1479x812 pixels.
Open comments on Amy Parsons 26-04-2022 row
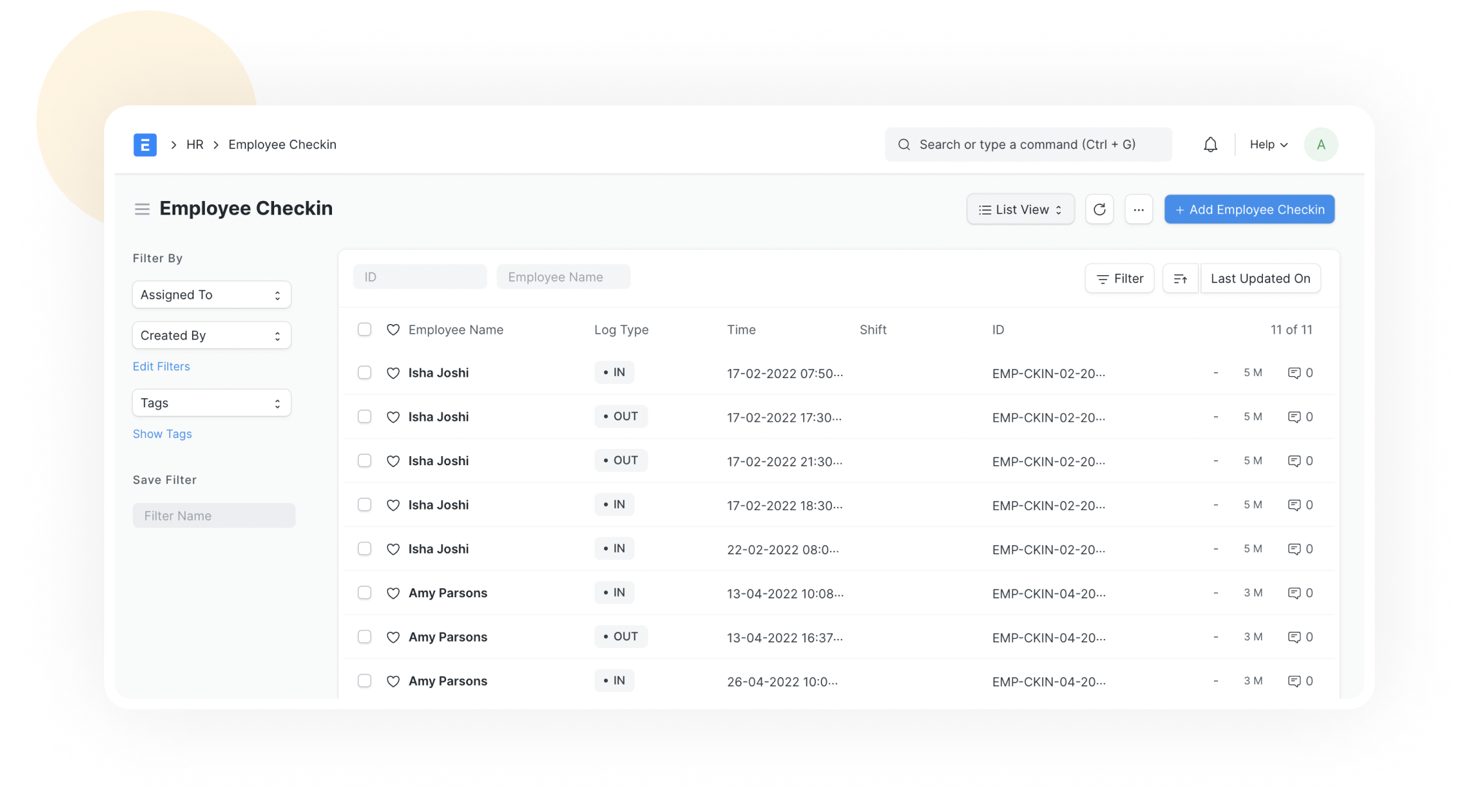point(1300,681)
